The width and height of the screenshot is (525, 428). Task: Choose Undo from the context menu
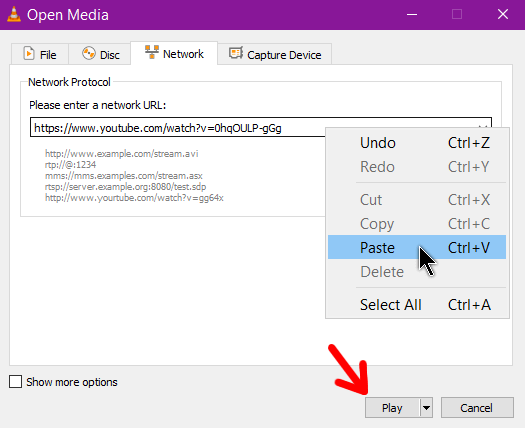[417, 143]
